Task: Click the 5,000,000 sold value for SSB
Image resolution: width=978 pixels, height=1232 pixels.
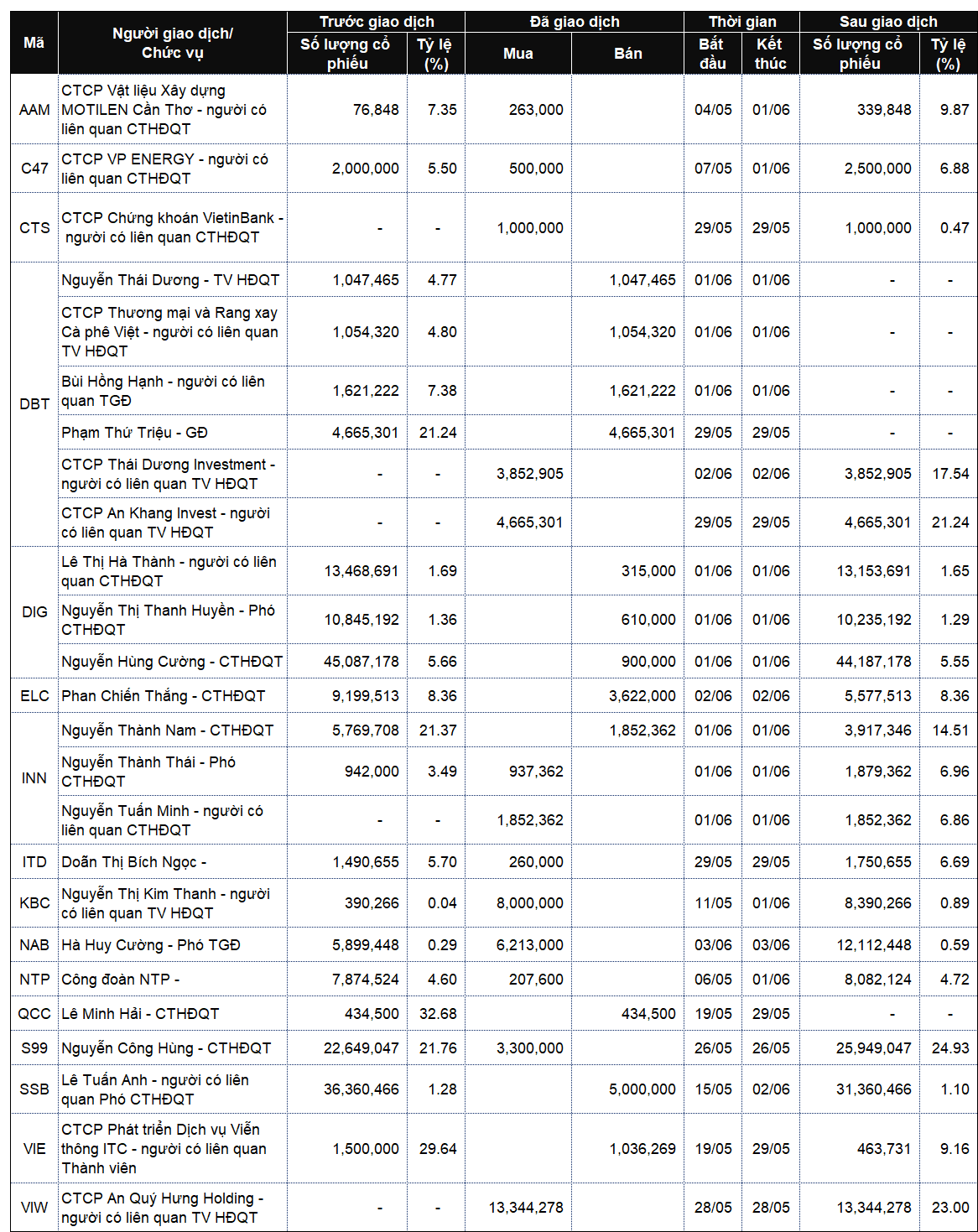Action: pos(642,1089)
